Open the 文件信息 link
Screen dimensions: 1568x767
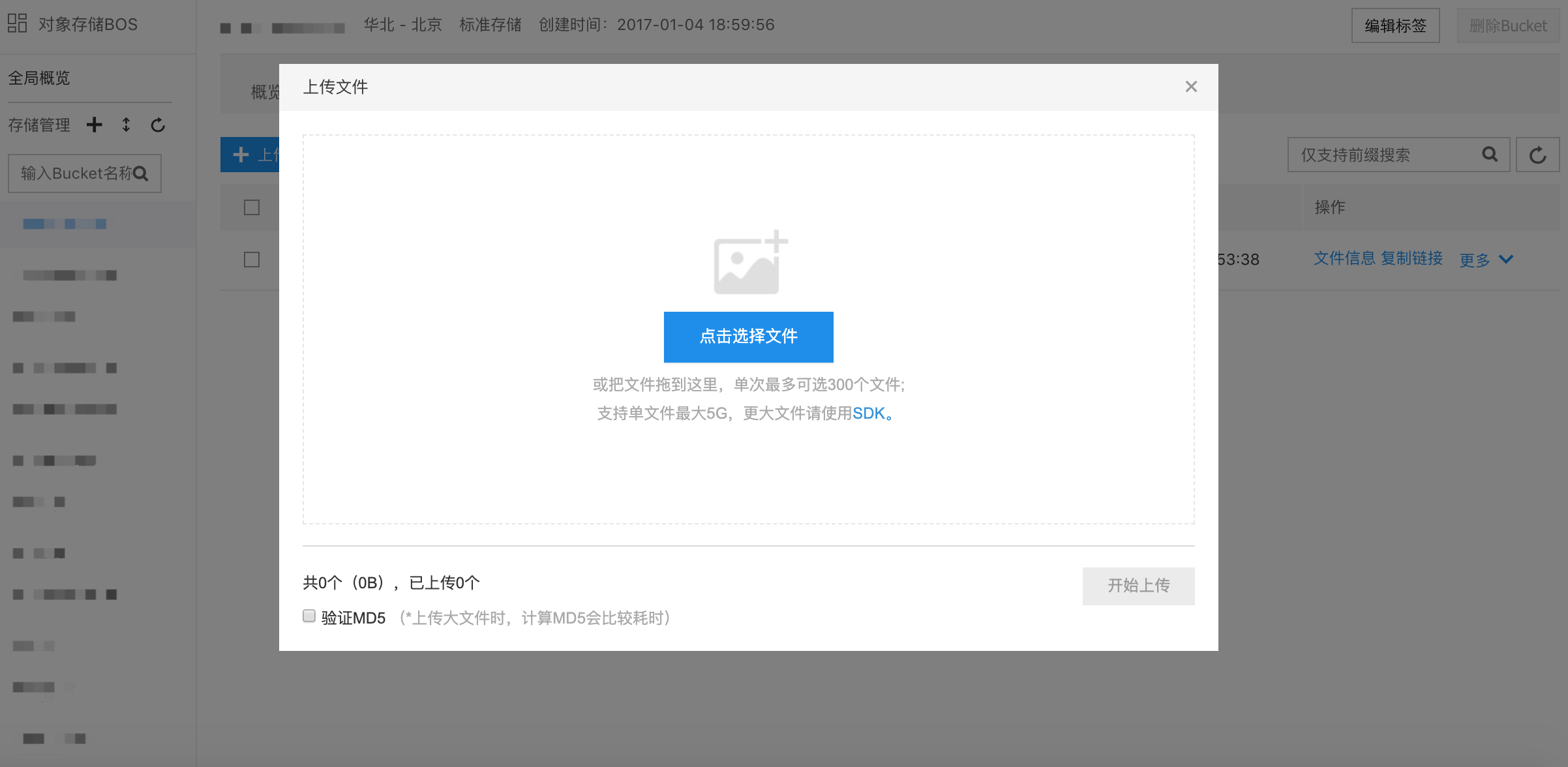tap(1344, 258)
